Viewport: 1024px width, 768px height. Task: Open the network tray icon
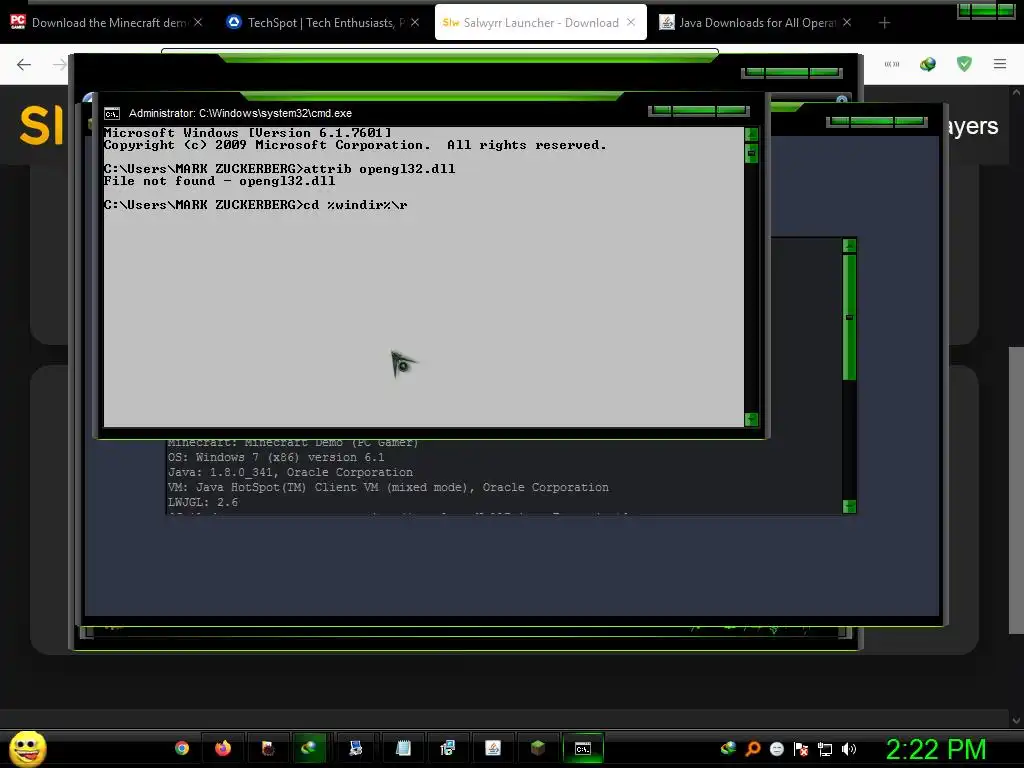(825, 749)
